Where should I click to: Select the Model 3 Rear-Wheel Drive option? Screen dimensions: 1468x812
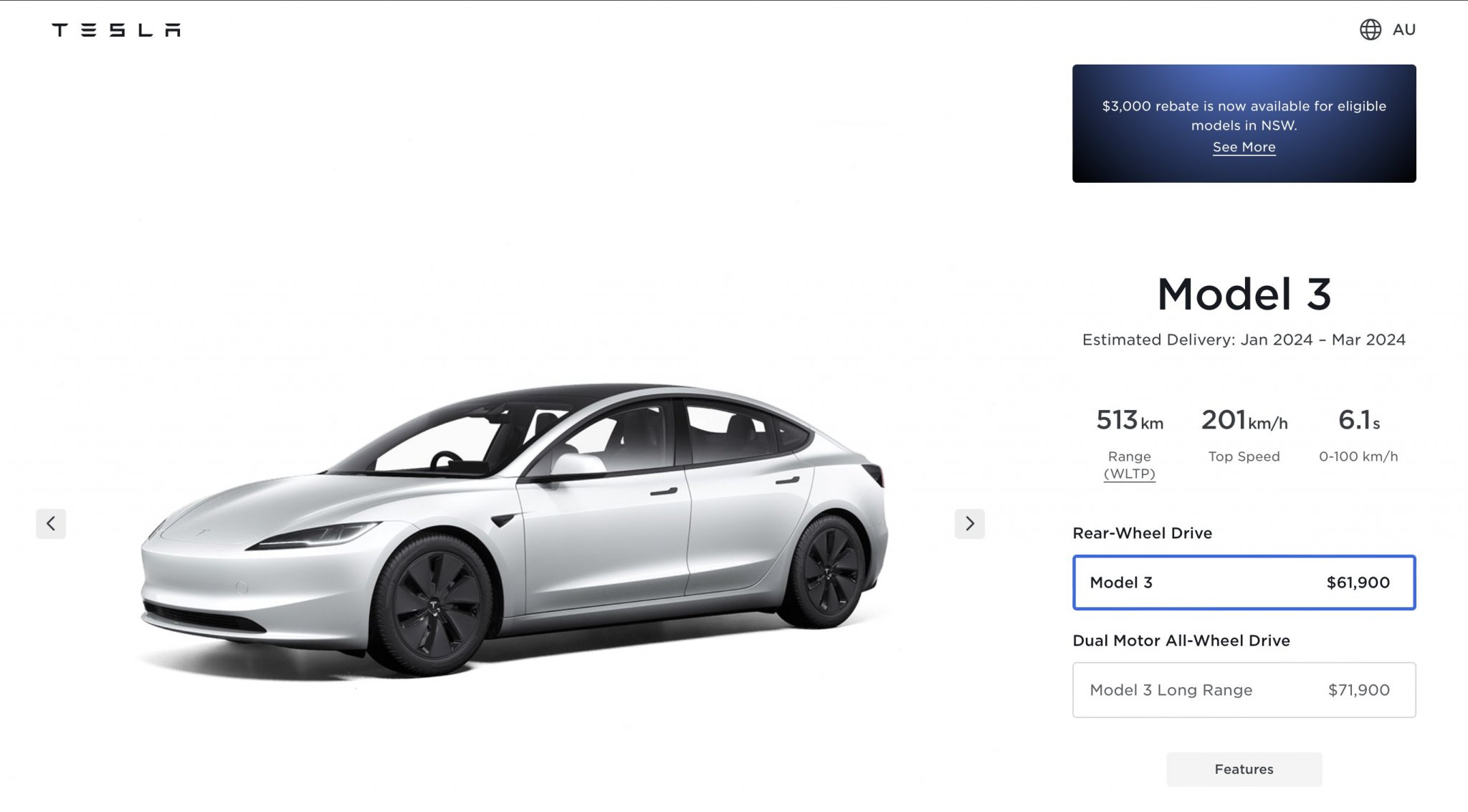point(1244,583)
